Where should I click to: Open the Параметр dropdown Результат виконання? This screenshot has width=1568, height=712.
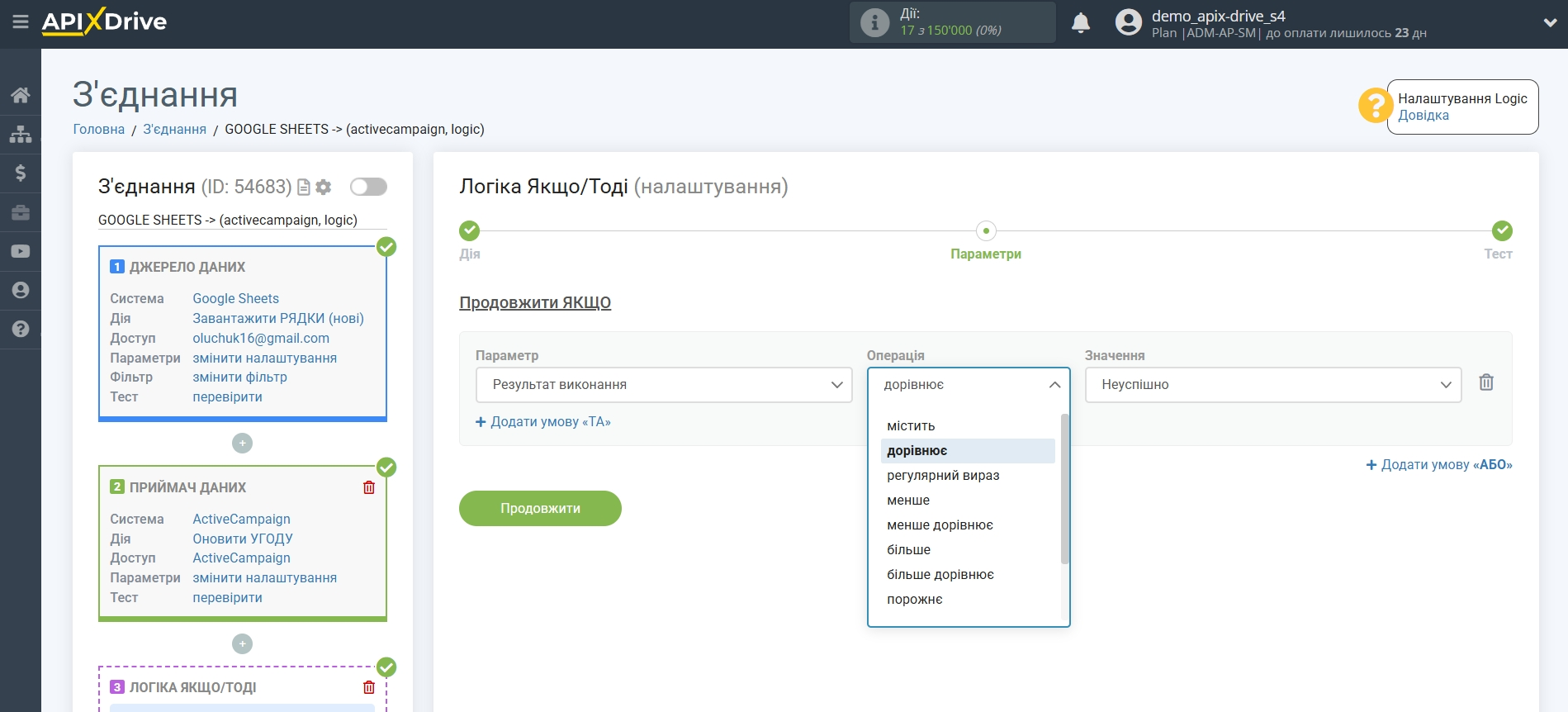(x=664, y=385)
